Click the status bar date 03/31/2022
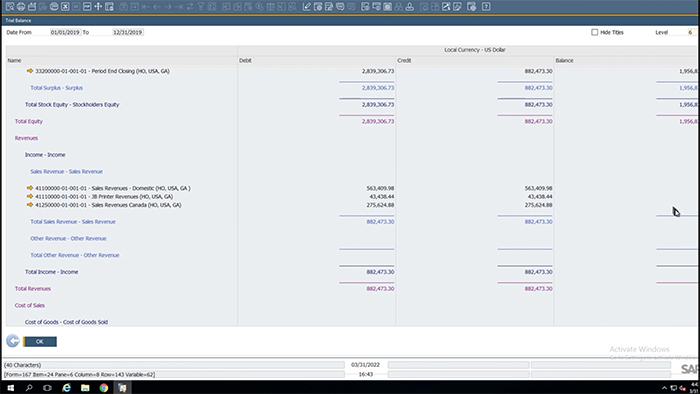Screen dimensions: 700x394 coord(366,365)
